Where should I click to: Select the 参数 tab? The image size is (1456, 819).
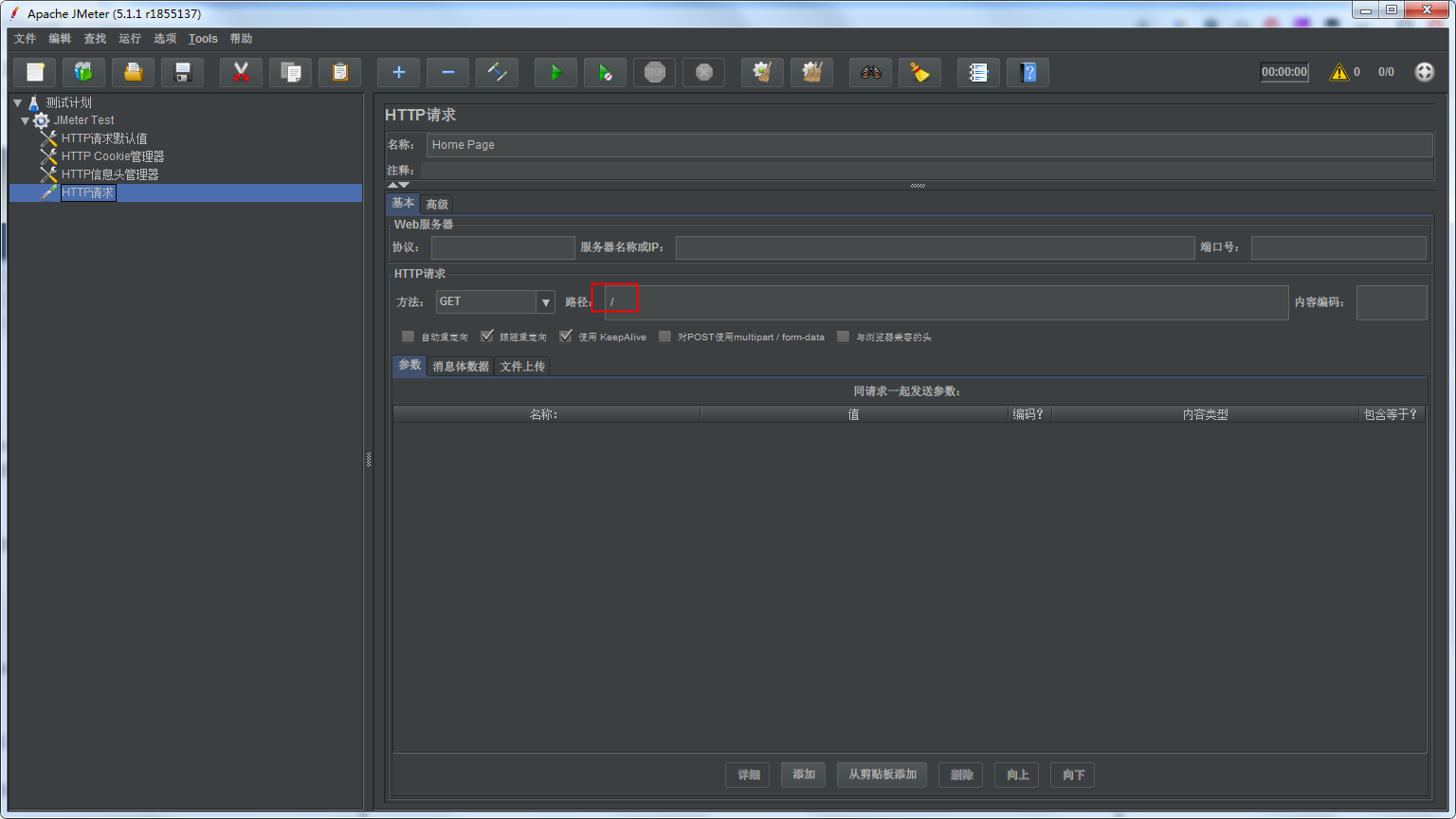point(409,365)
